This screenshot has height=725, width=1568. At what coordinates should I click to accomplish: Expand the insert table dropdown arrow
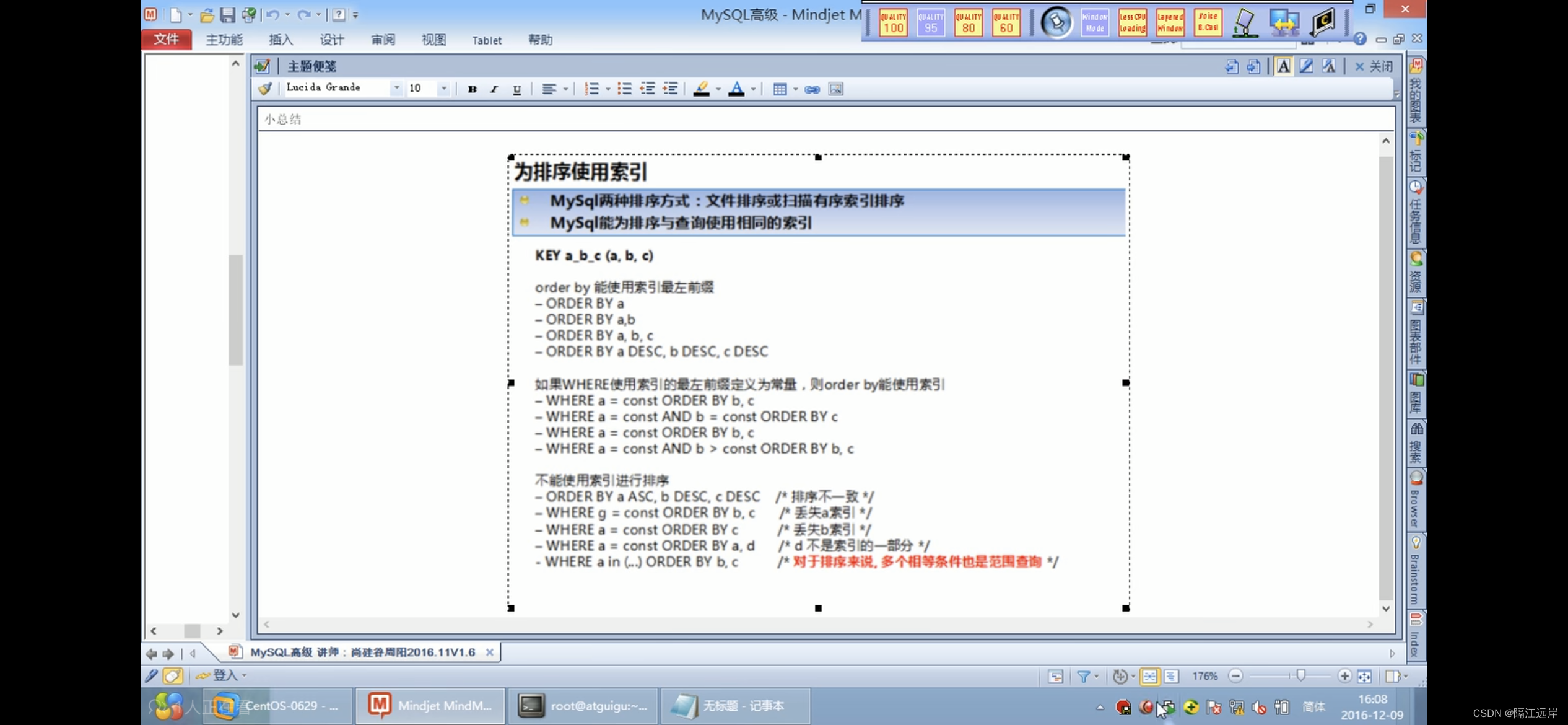coord(795,89)
